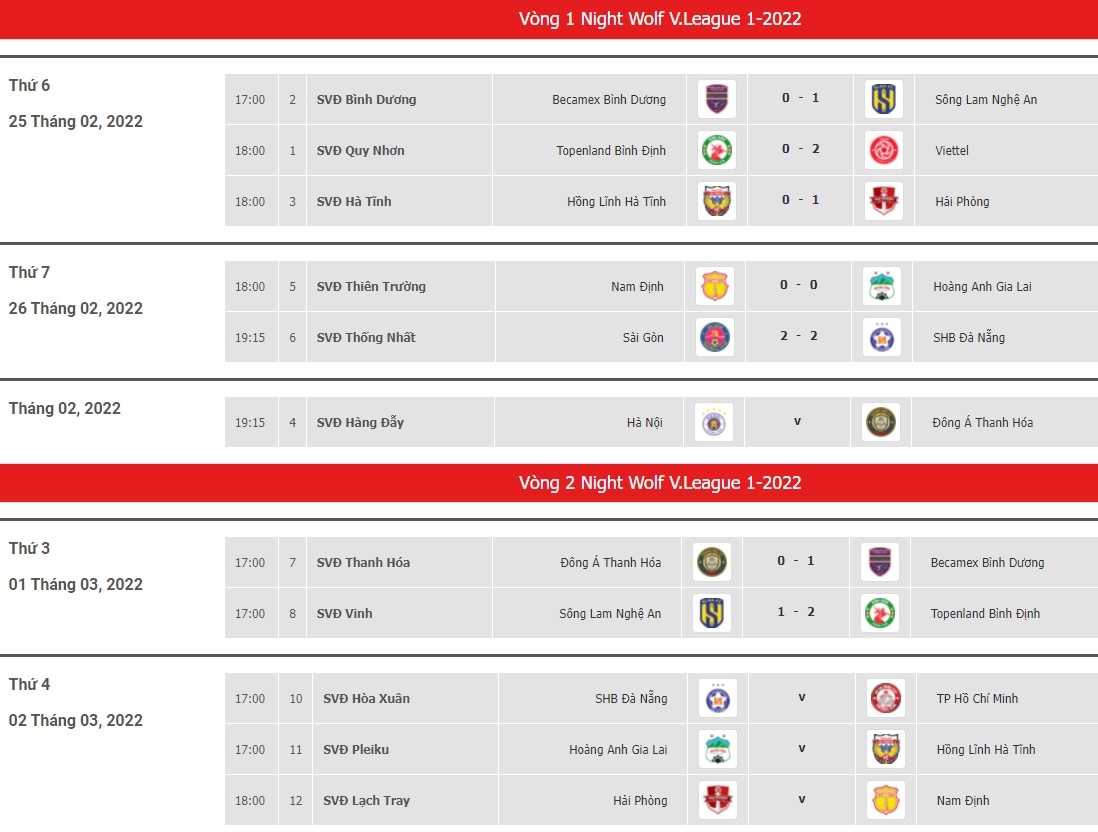Click Hà Nội club logo in match 4
Viewport: 1098px width, 832px height.
(714, 422)
